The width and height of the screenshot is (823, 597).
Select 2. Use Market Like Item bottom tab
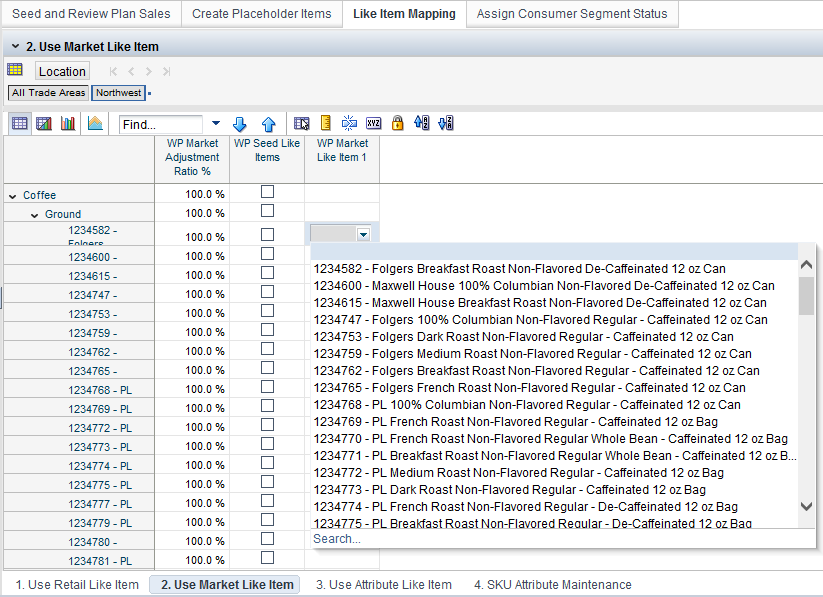(x=225, y=584)
